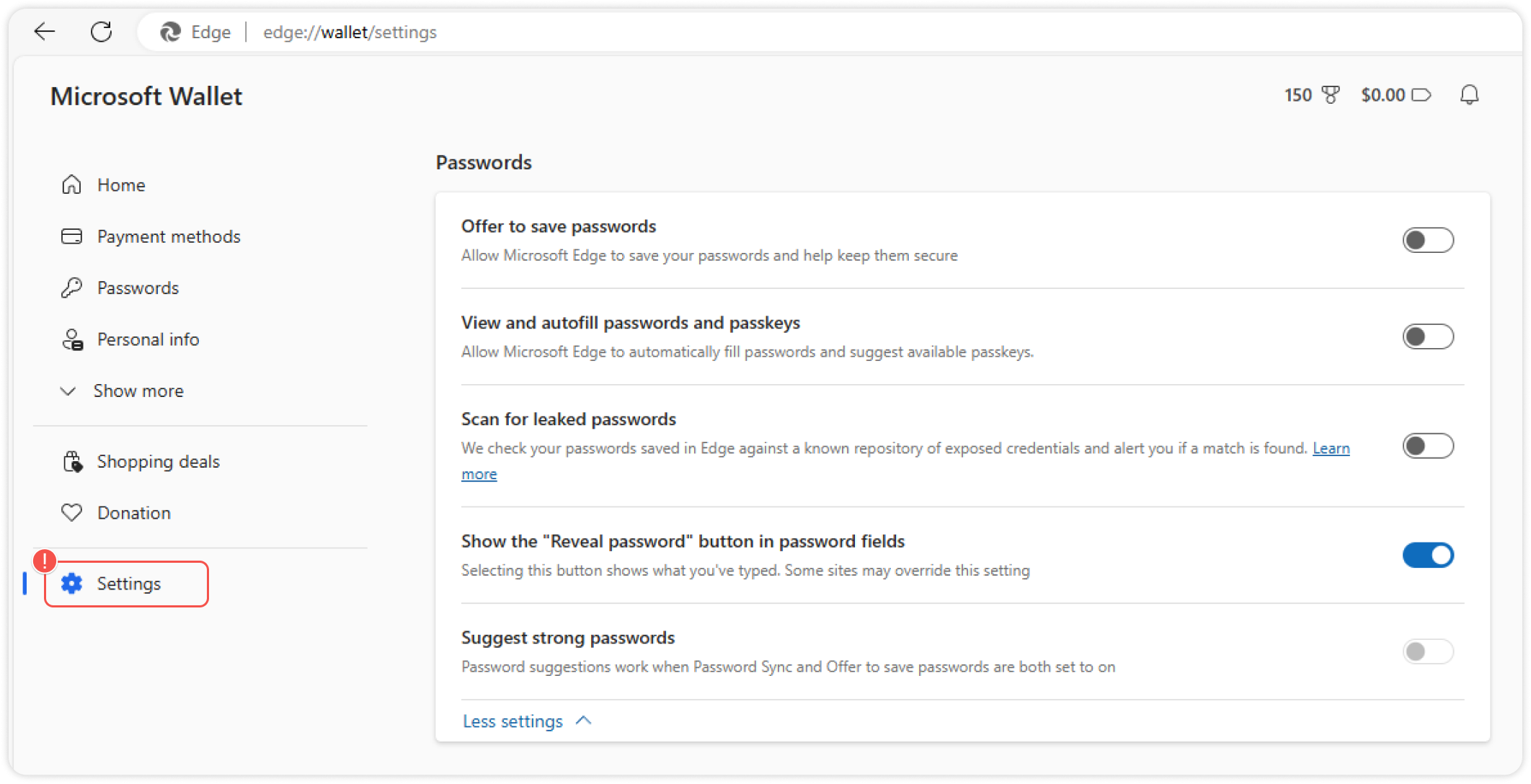Select the Home menu item
Screen dimensions: 1531x784
coord(120,184)
